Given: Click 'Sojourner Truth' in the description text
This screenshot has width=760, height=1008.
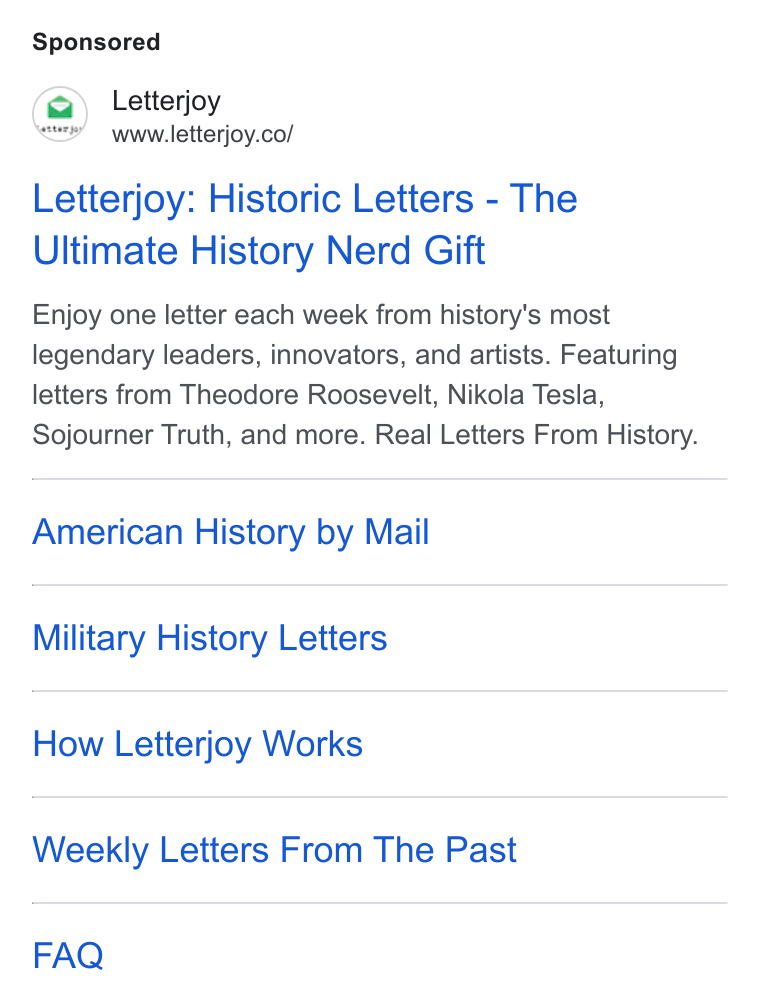Looking at the screenshot, I should coord(129,435).
